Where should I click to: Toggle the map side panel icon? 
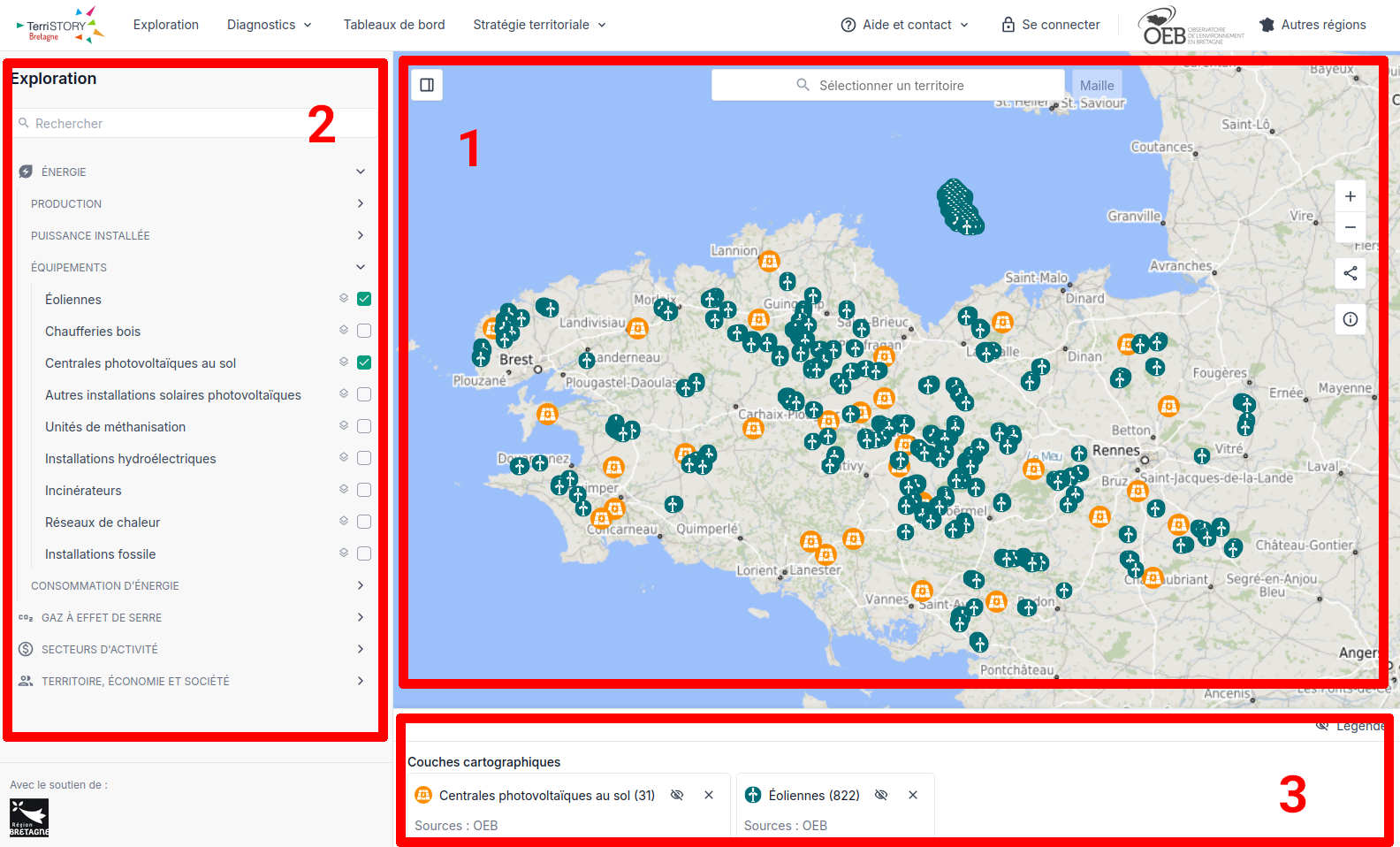(x=427, y=85)
